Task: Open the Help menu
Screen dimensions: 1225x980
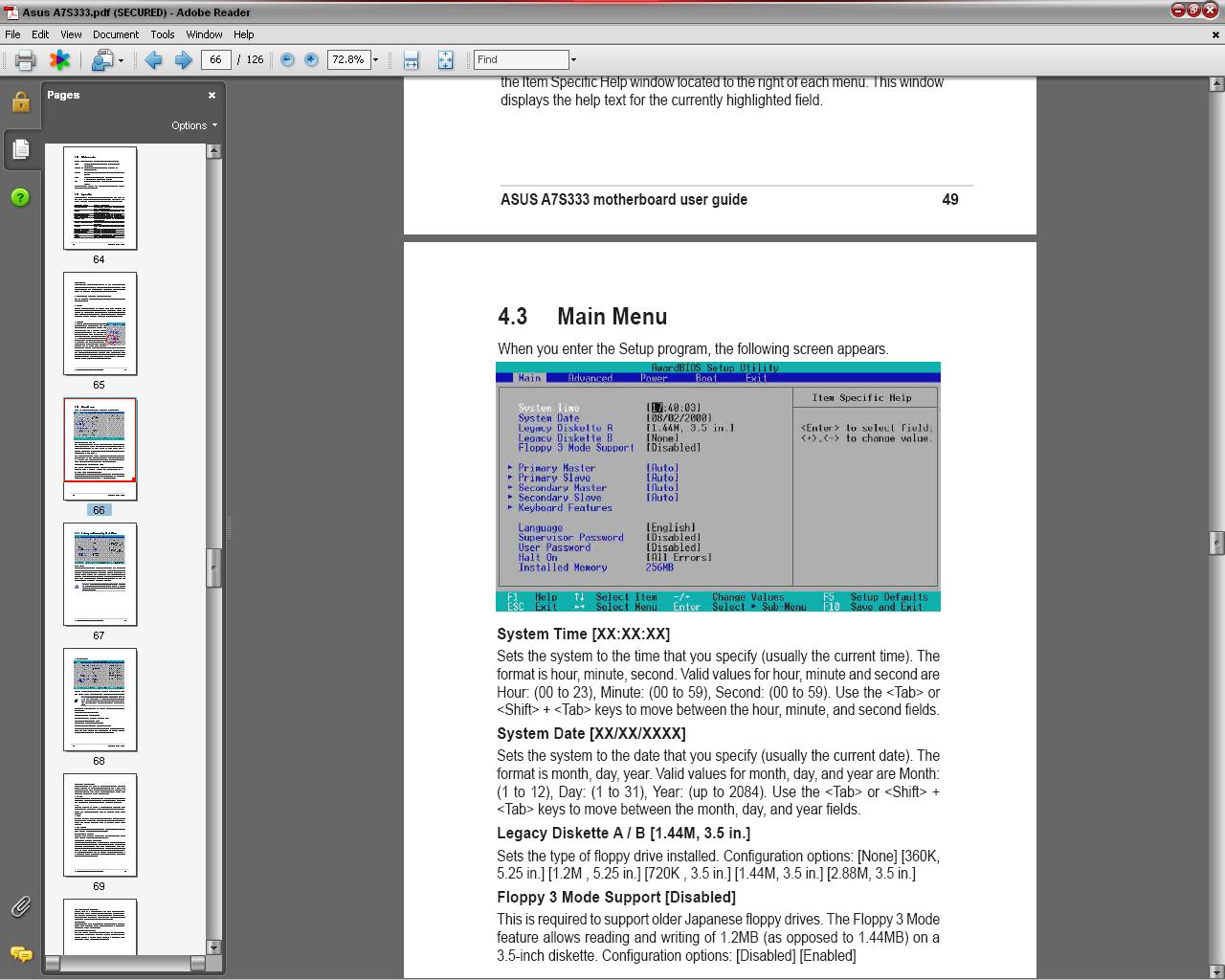Action: (x=244, y=34)
